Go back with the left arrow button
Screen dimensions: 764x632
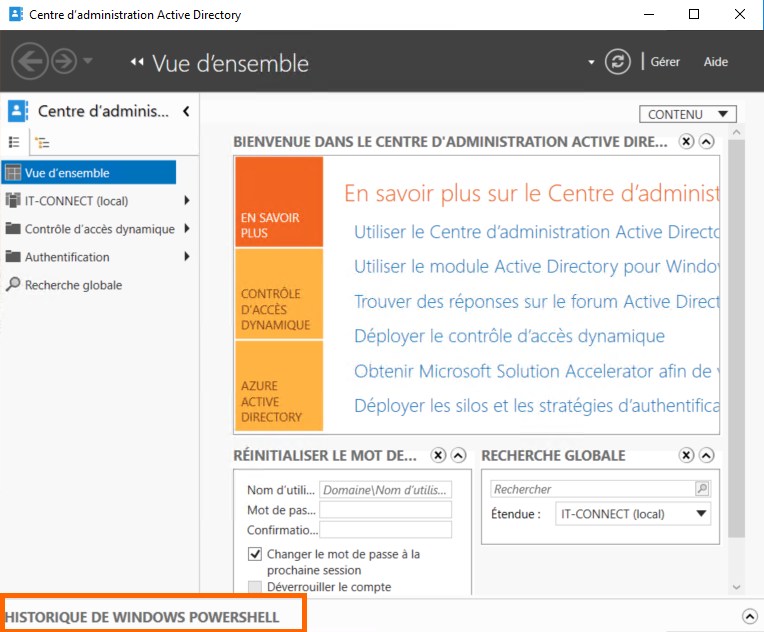29,61
